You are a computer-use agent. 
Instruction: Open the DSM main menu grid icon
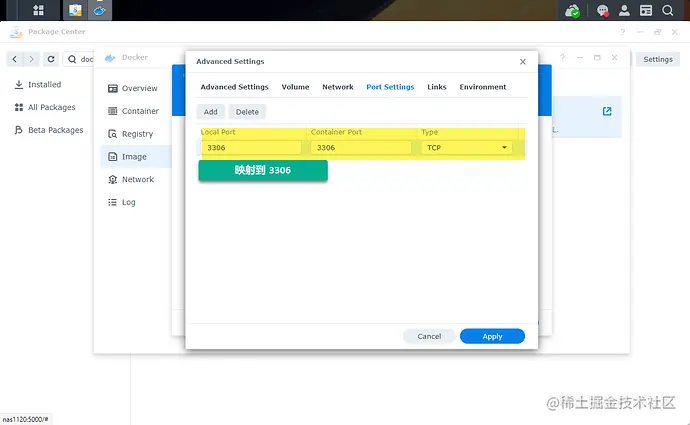click(x=38, y=10)
